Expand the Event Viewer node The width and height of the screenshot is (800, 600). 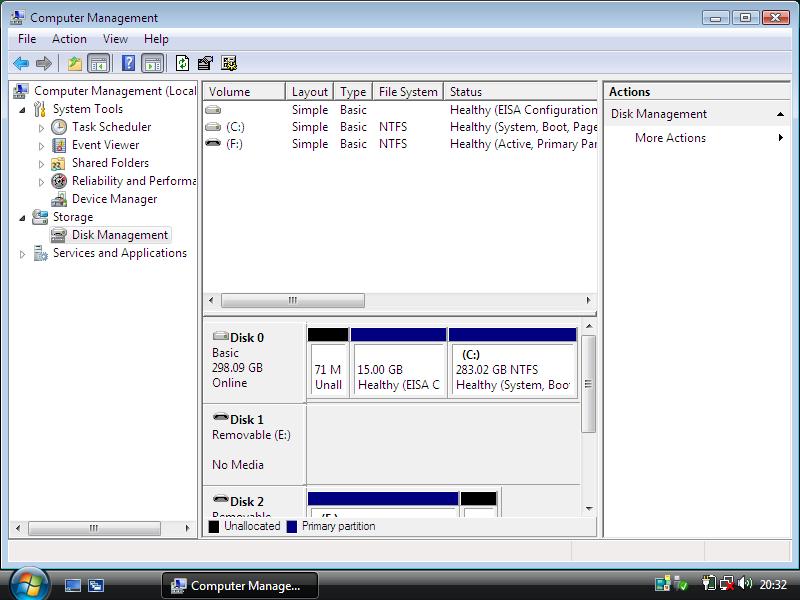pyautogui.click(x=41, y=146)
